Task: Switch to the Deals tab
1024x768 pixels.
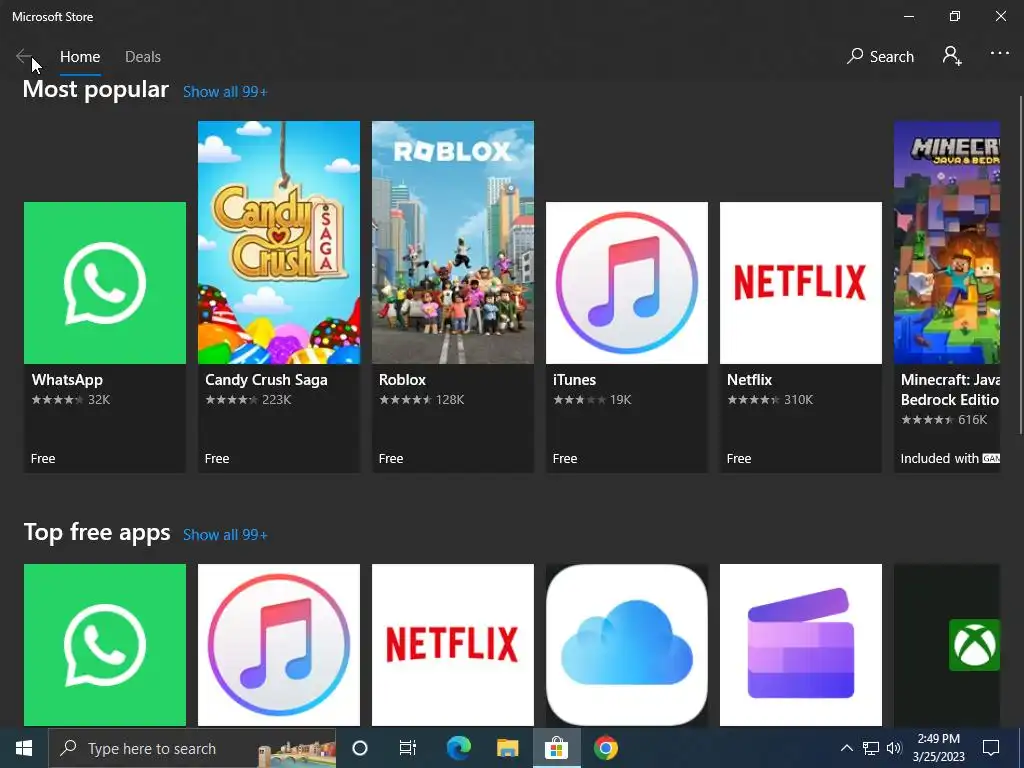Action: click(143, 57)
